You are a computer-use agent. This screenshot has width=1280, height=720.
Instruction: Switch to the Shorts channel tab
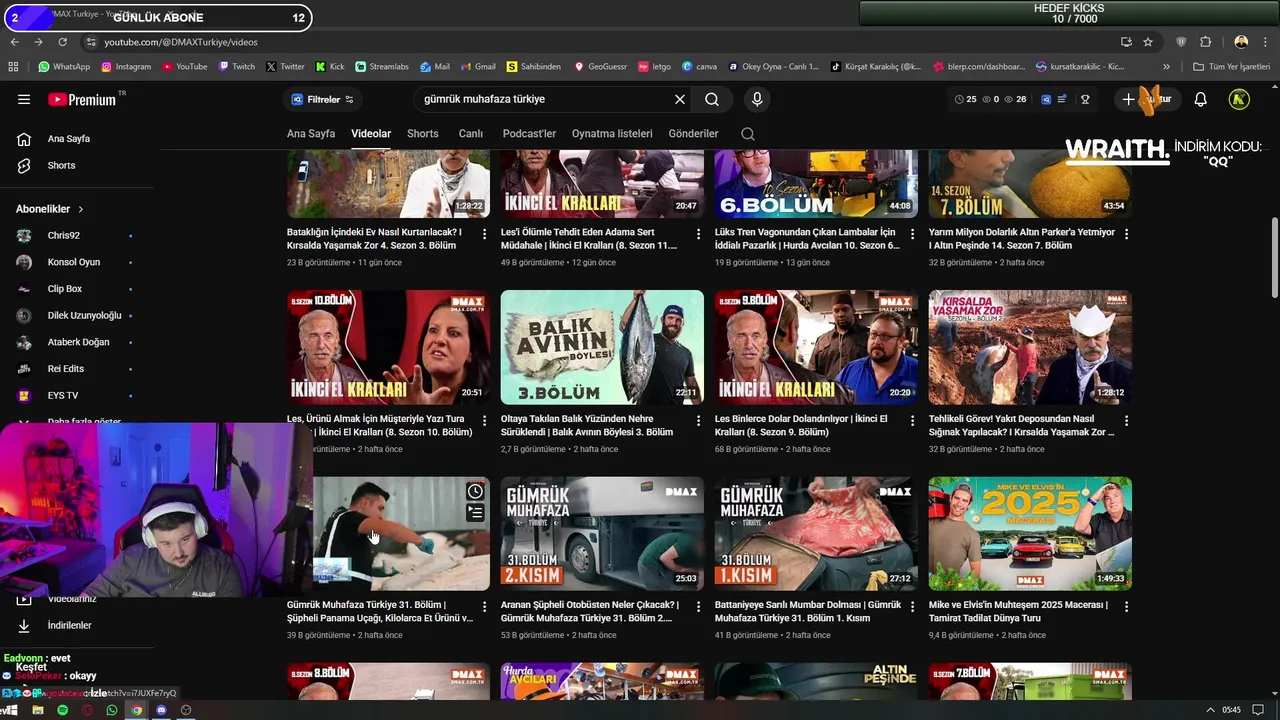(423, 134)
